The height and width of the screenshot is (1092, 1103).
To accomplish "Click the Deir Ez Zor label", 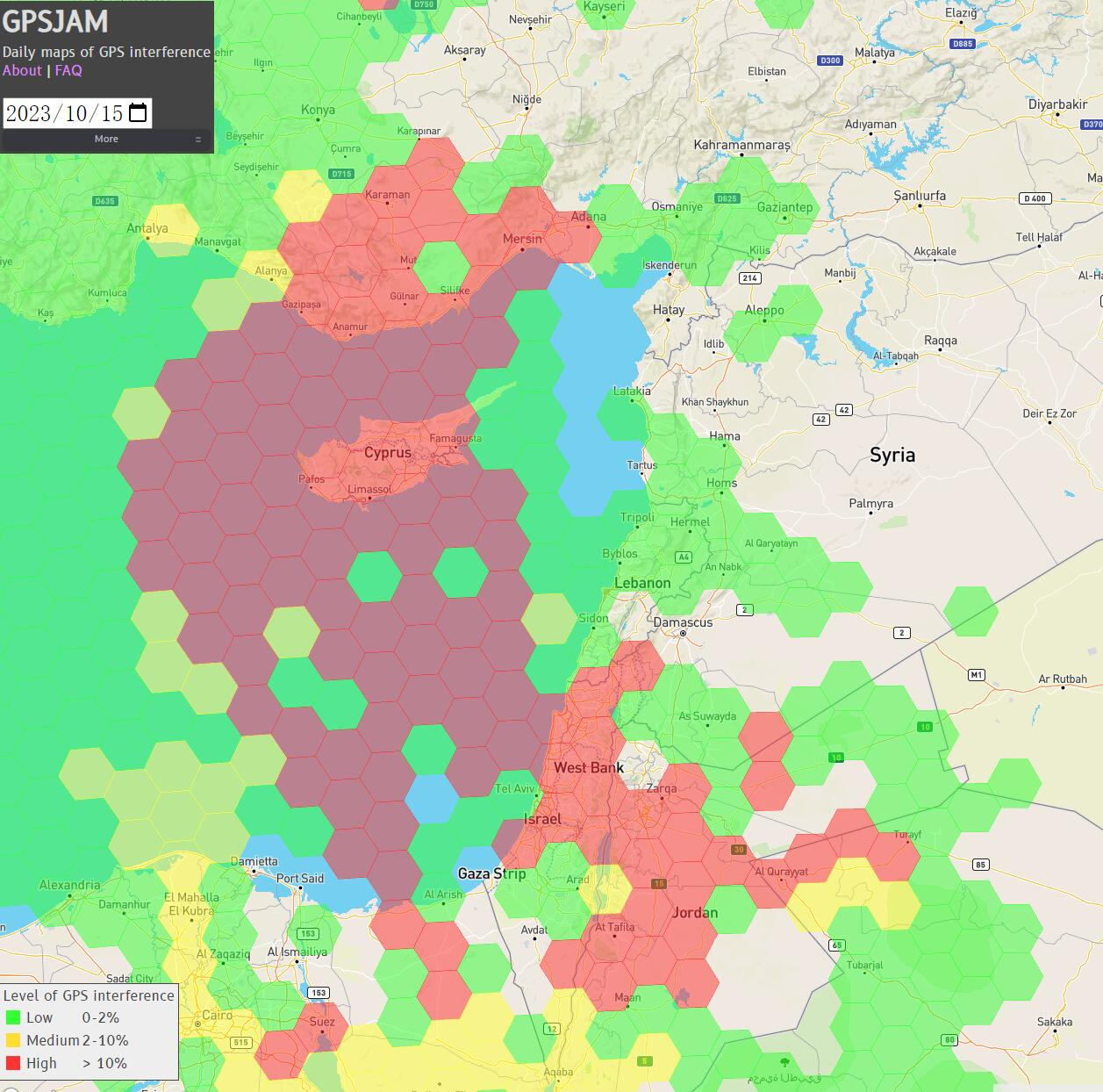I will [x=1049, y=413].
